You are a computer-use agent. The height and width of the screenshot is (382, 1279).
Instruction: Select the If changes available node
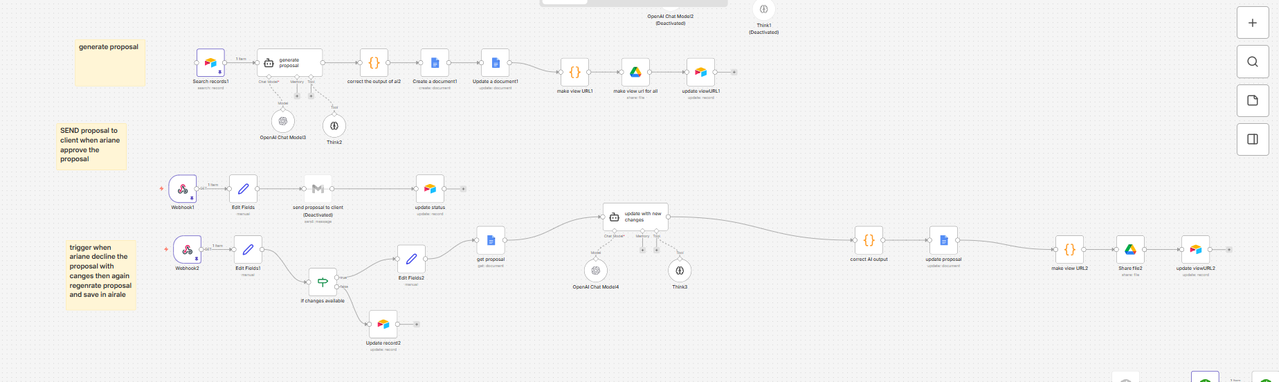click(323, 282)
